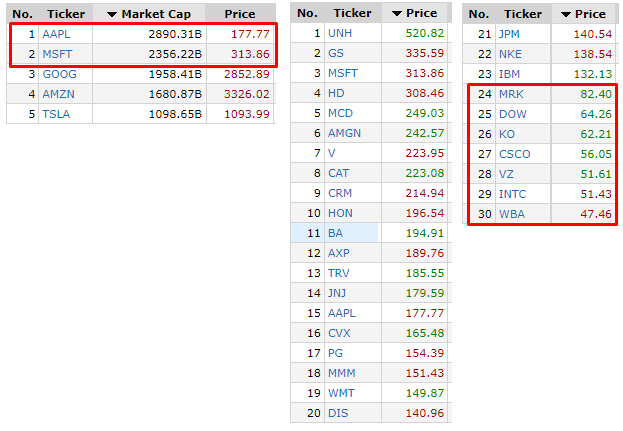623x431 pixels.
Task: Select the price 3326.02 for AMZN
Action: pyautogui.click(x=247, y=94)
